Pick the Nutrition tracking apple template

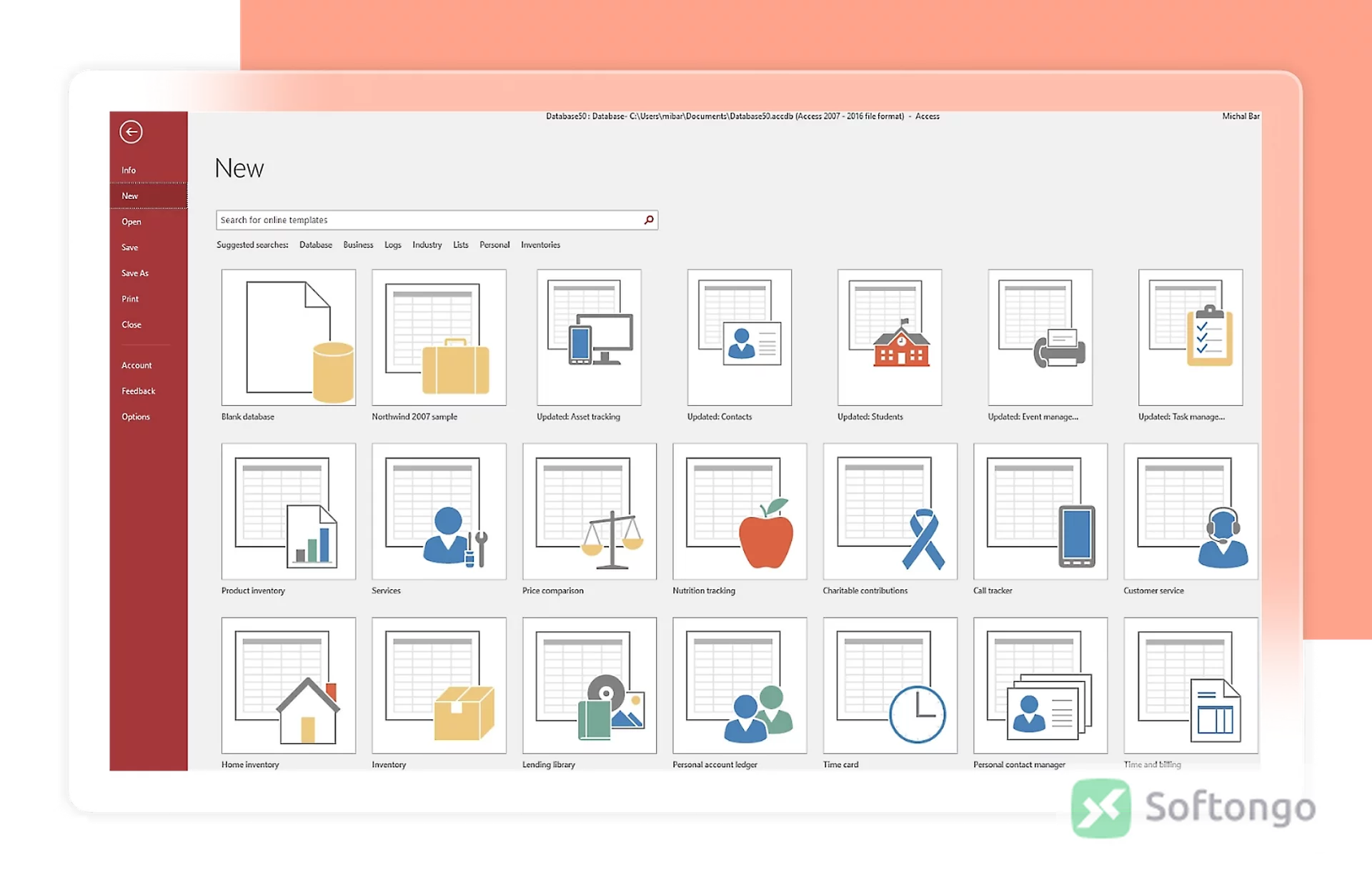coord(740,511)
